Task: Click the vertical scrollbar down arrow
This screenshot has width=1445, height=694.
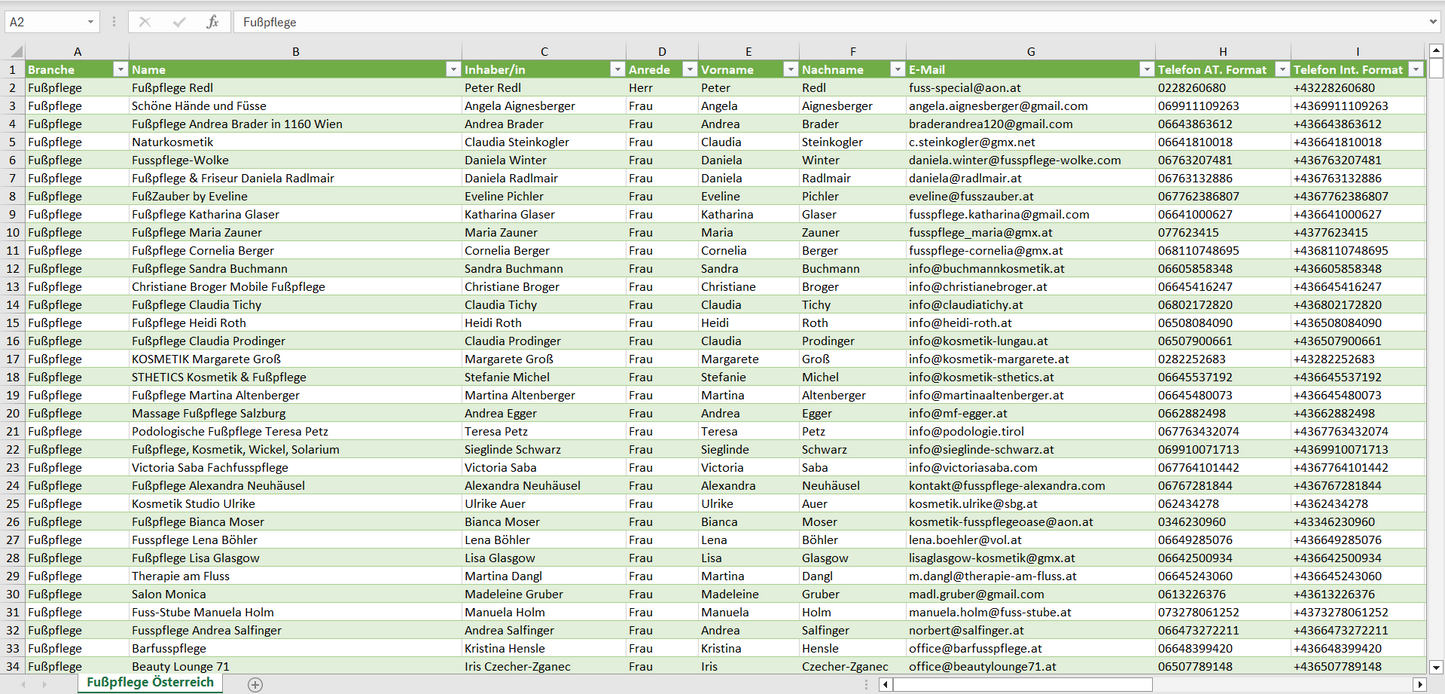Action: click(x=1436, y=667)
